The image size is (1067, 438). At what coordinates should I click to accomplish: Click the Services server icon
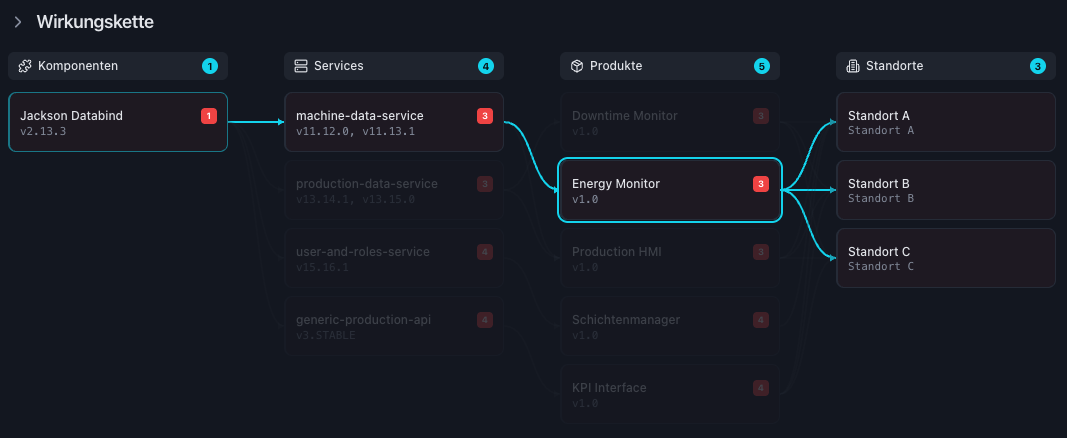[301, 66]
